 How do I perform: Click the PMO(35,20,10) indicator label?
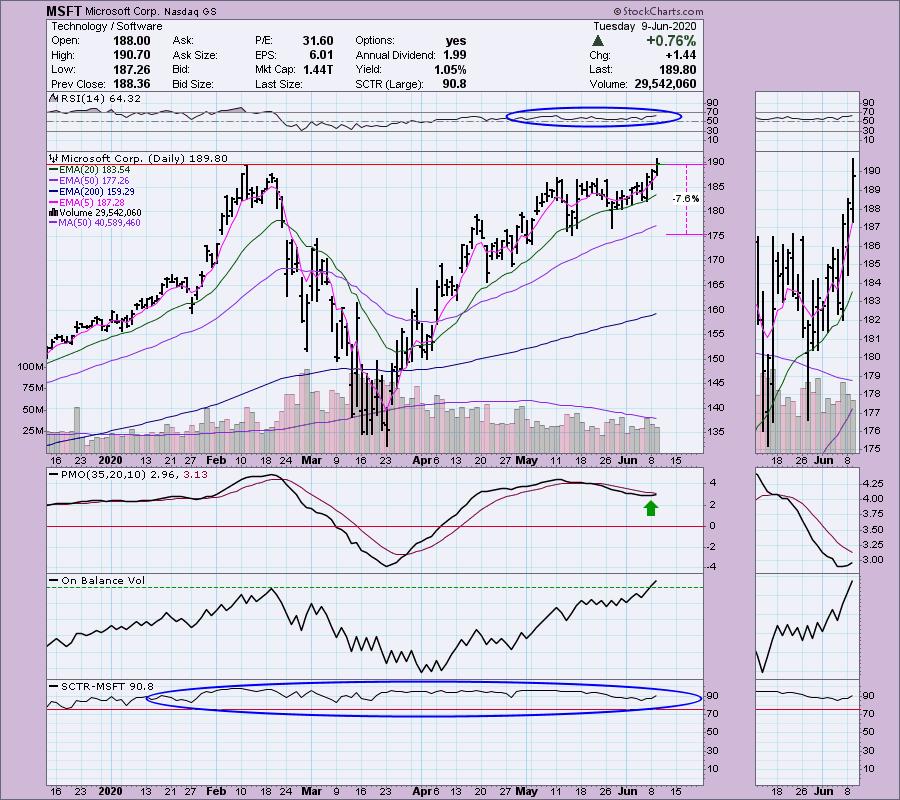[x=128, y=475]
